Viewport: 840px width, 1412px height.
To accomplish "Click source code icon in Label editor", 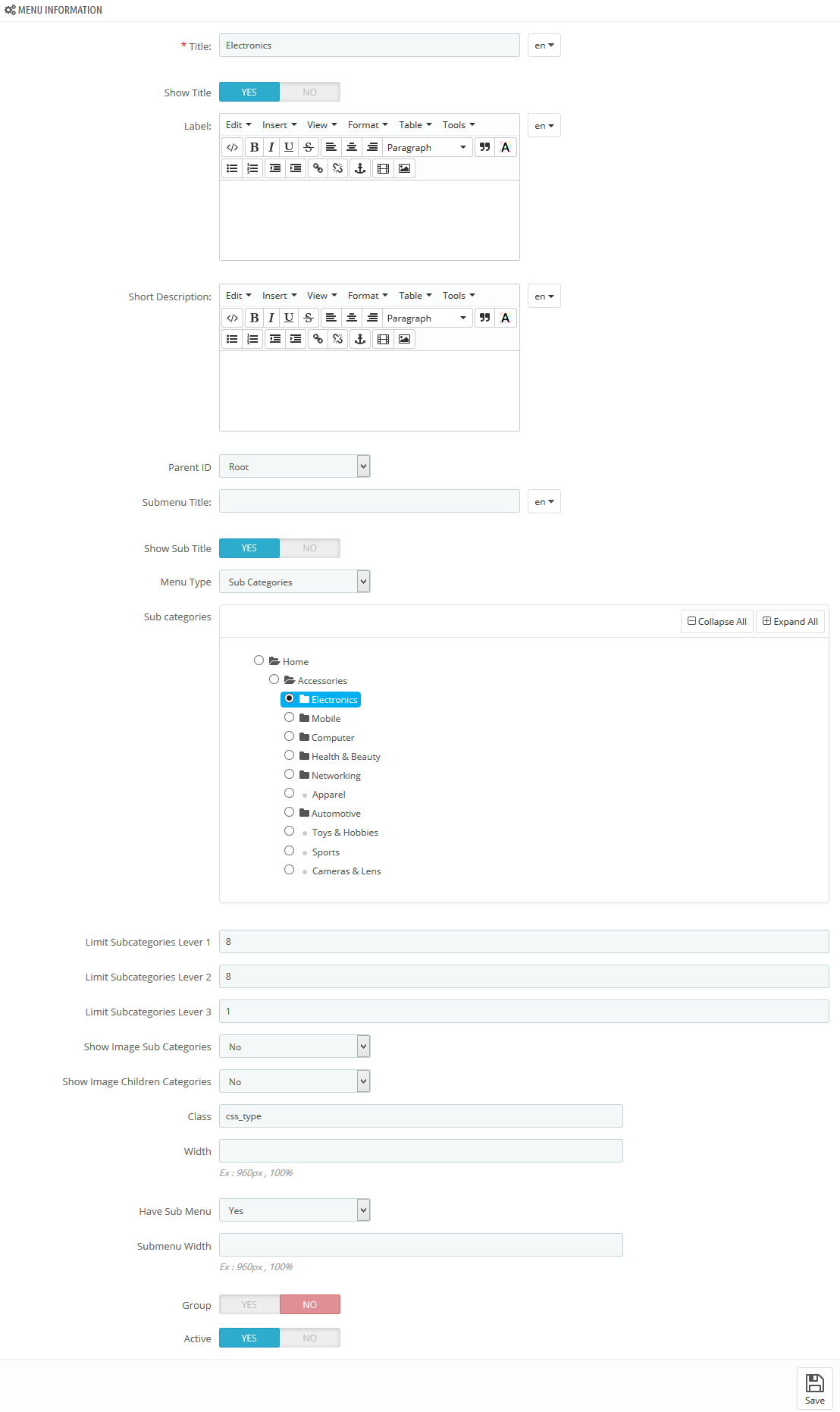I will tap(233, 147).
